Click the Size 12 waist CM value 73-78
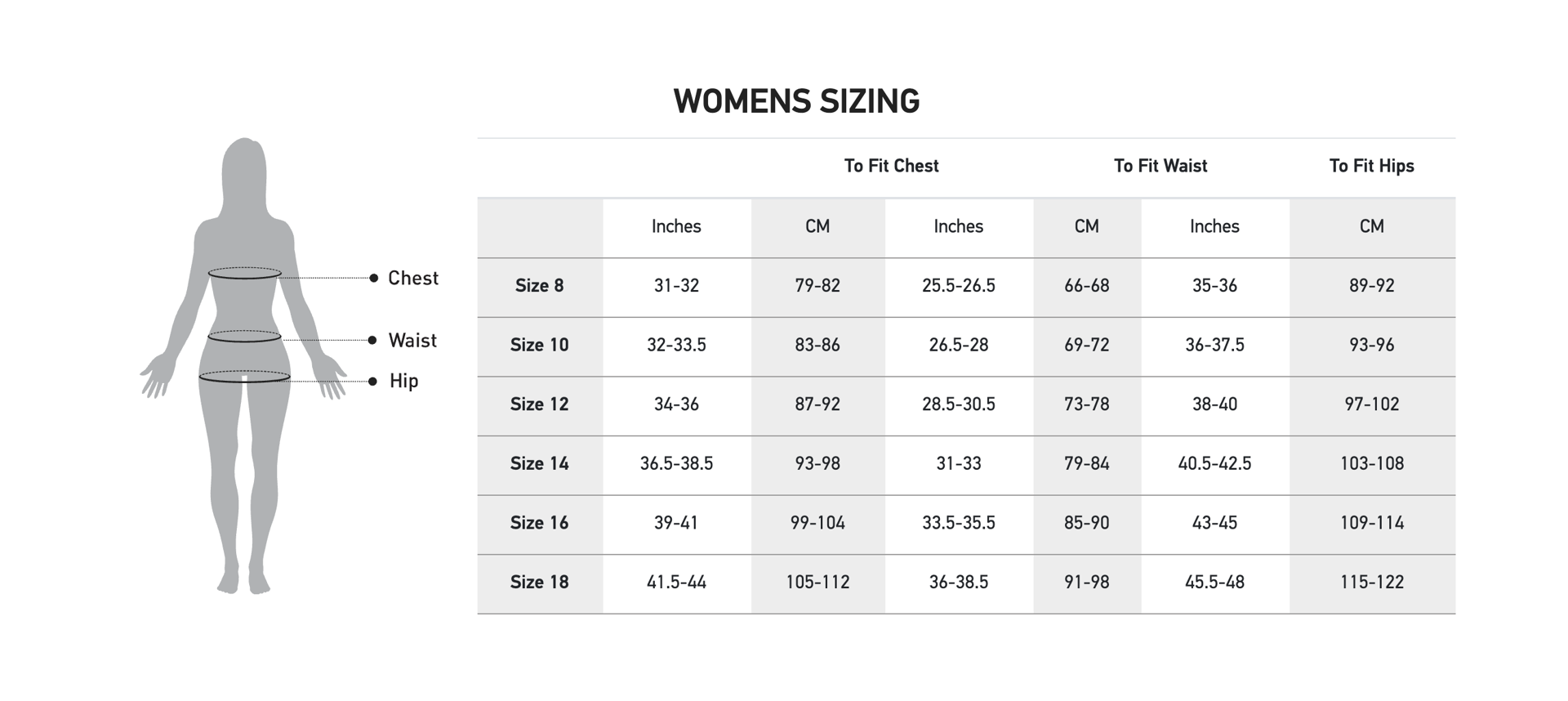Image resolution: width=1568 pixels, height=701 pixels. coord(1086,404)
